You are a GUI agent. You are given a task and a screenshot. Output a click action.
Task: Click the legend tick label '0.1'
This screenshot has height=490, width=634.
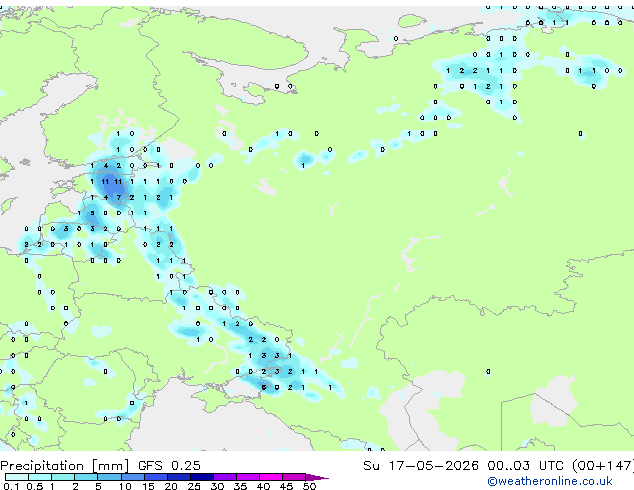click(11, 486)
